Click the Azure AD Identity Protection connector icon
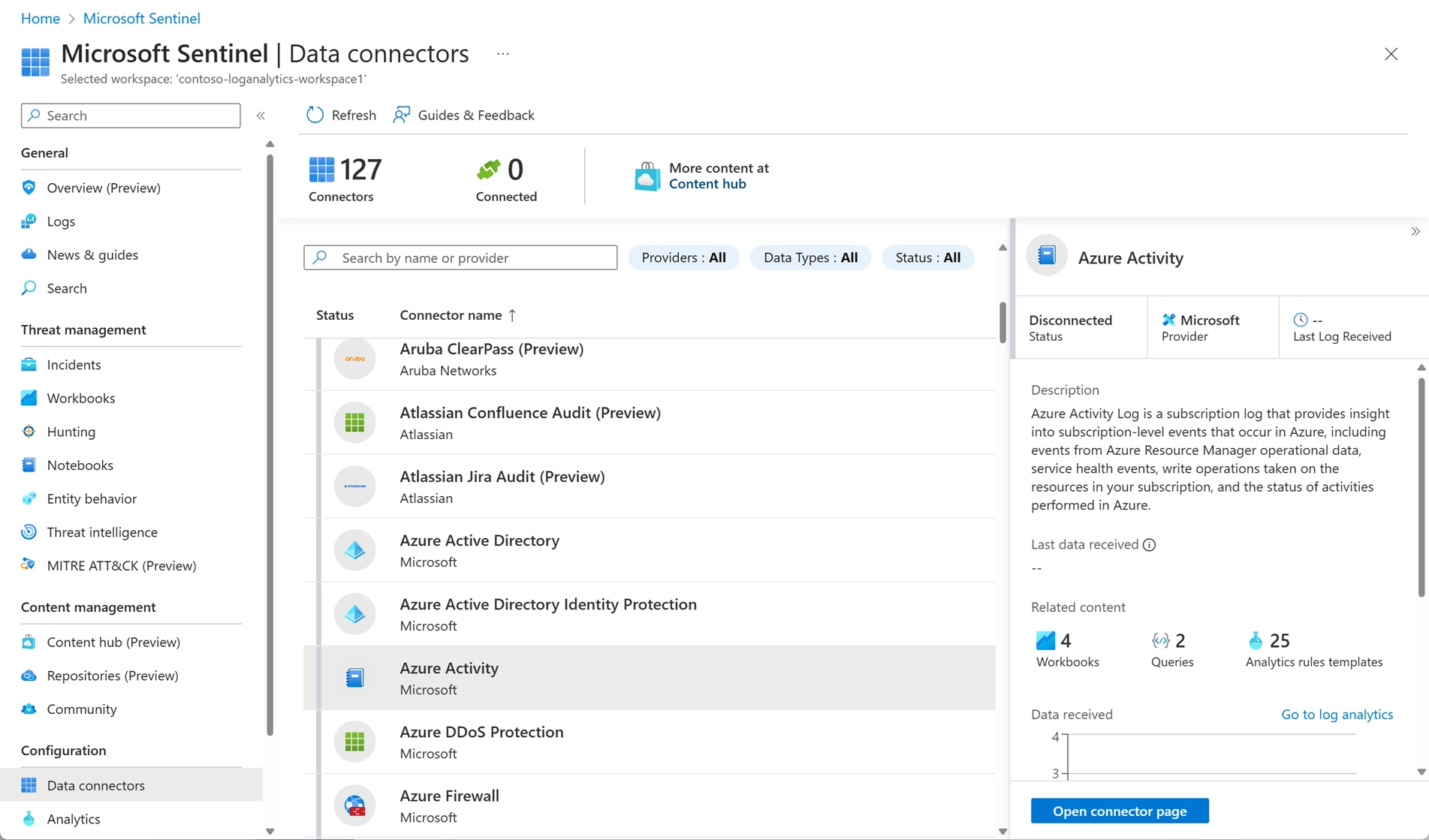Screen dimensions: 1429x840 [354, 614]
